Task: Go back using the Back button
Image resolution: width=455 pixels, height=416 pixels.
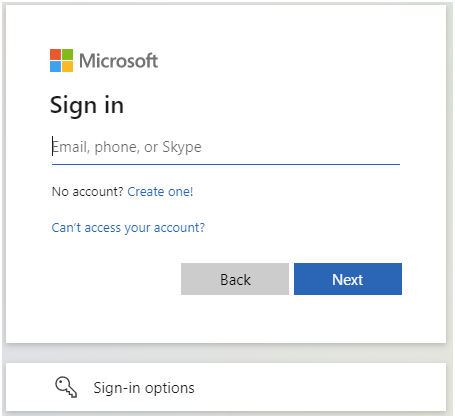Action: click(235, 279)
